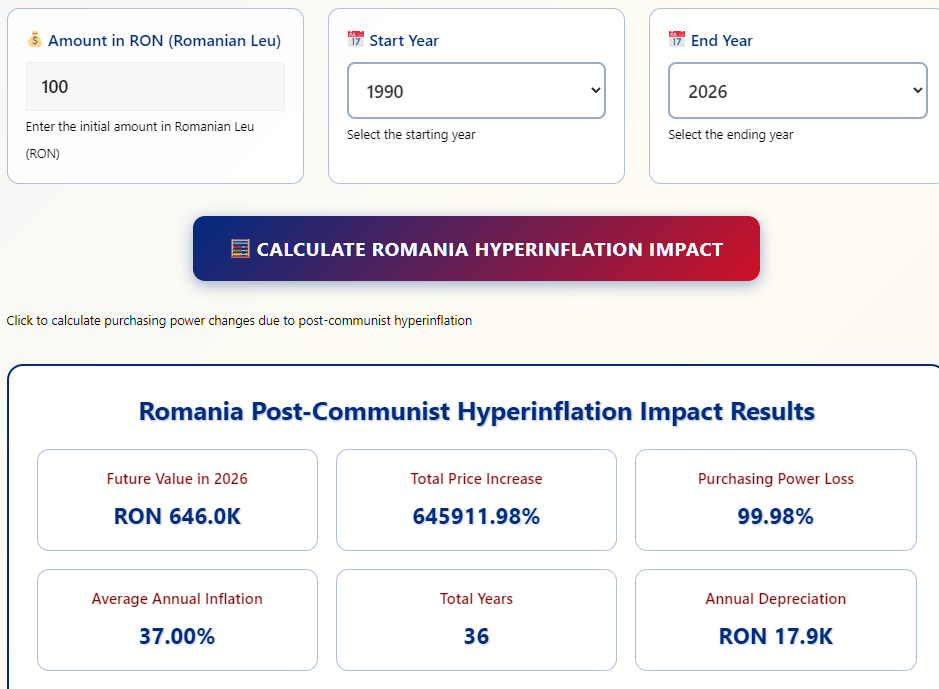Click the 'Click to calculate purchasing power' caption
This screenshot has width=939, height=689.
239,320
